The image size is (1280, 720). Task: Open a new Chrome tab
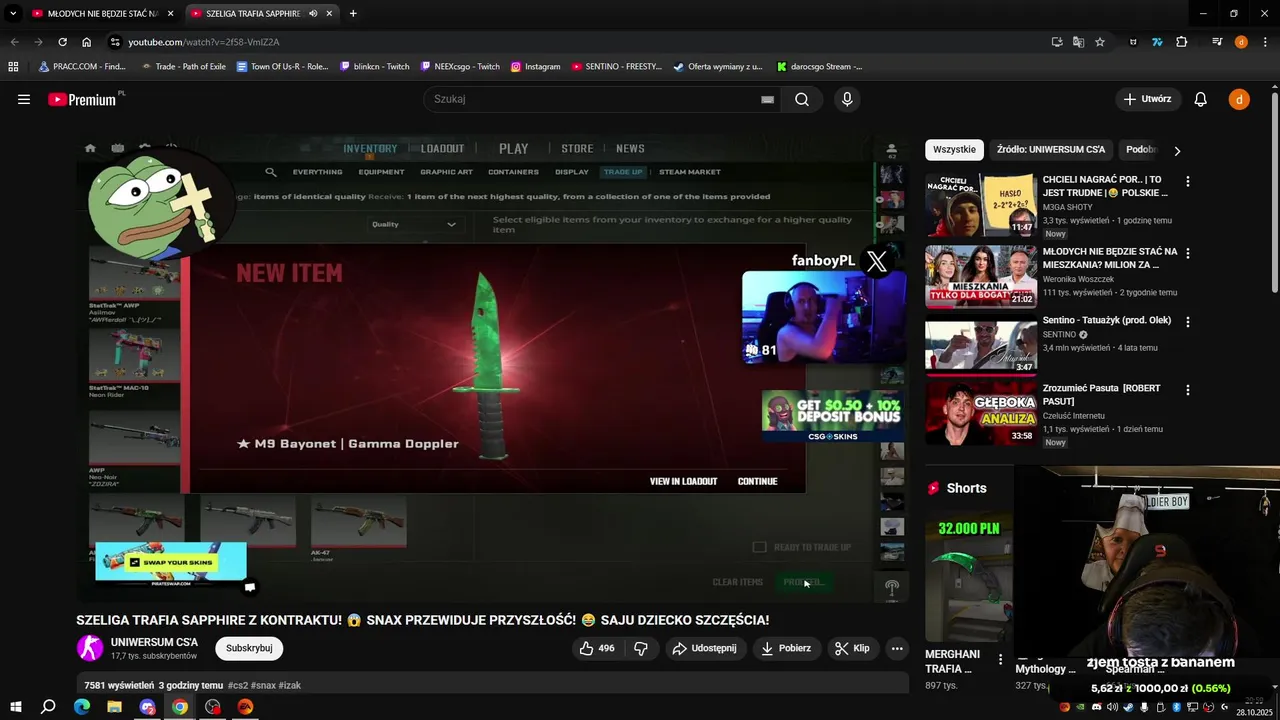click(353, 14)
